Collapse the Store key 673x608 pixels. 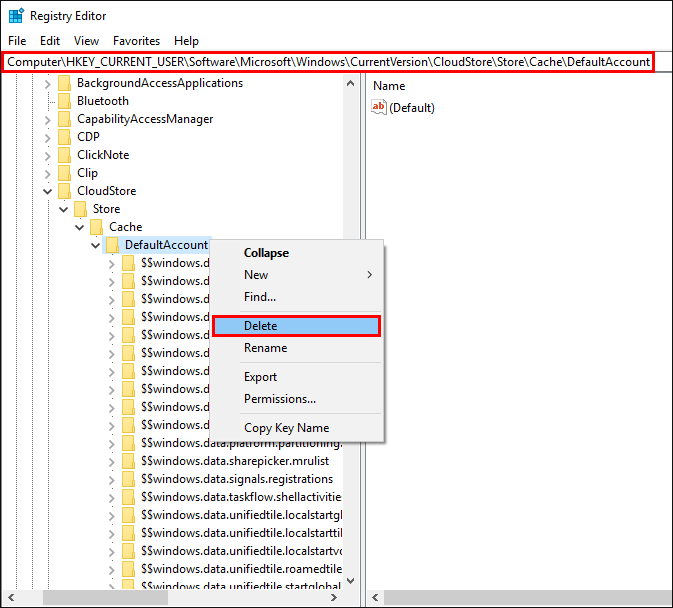click(64, 209)
